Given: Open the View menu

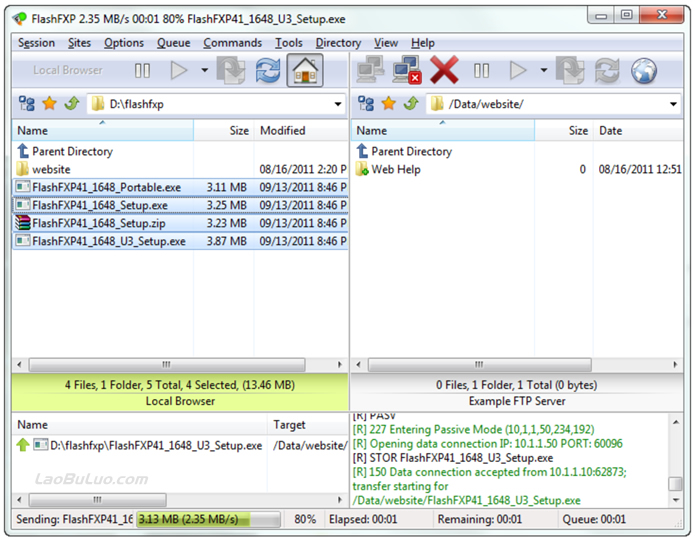Looking at the screenshot, I should pos(386,43).
